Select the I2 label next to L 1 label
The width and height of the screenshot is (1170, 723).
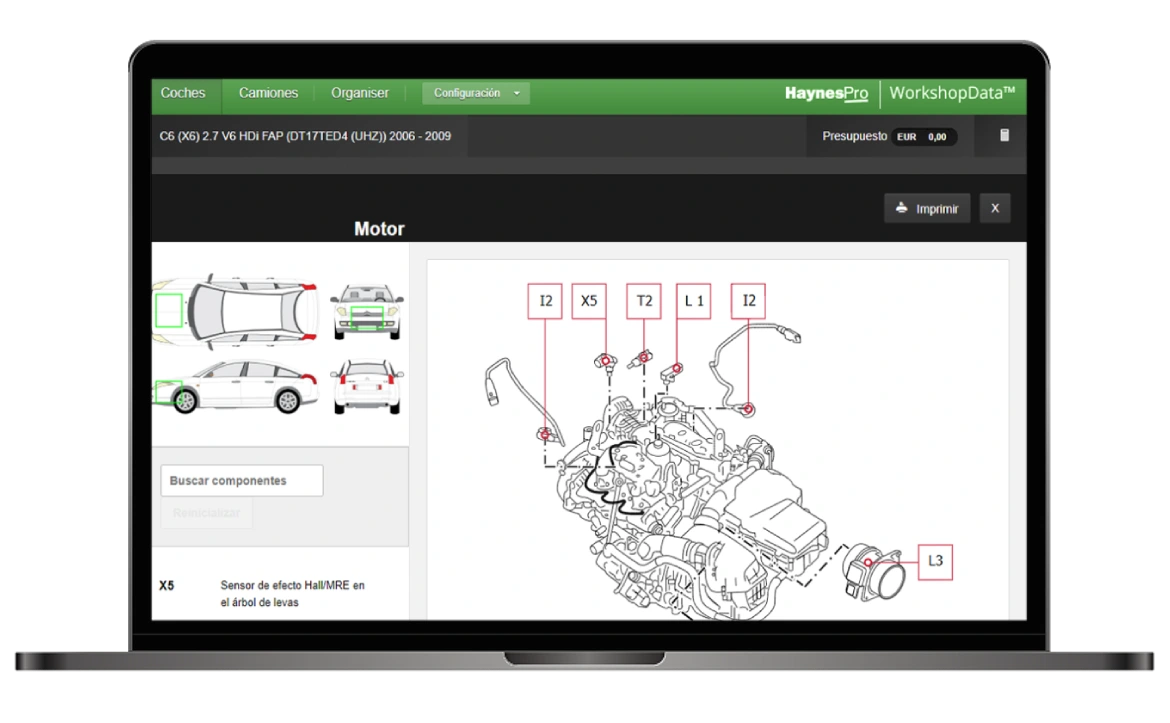tap(748, 301)
